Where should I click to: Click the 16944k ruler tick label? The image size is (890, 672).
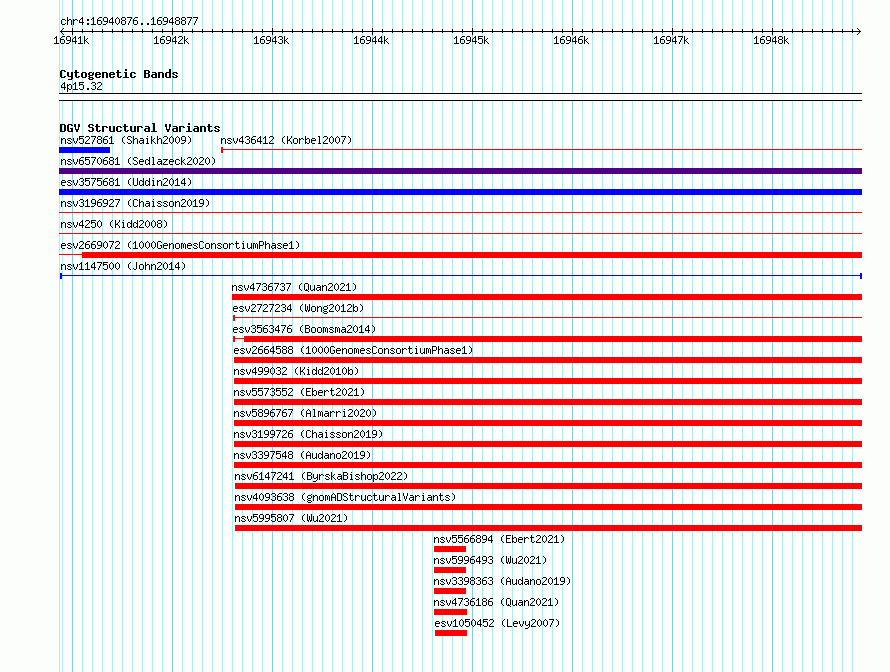371,40
